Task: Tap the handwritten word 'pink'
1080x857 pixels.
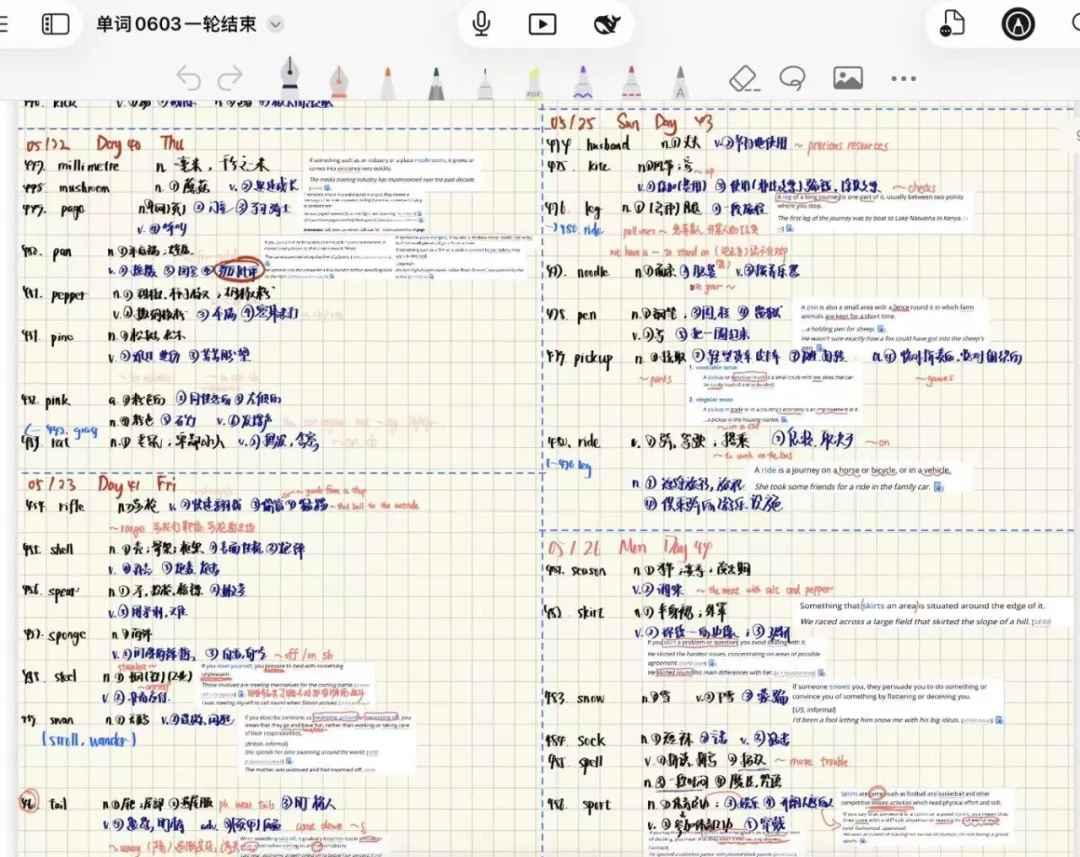Action: (57, 400)
